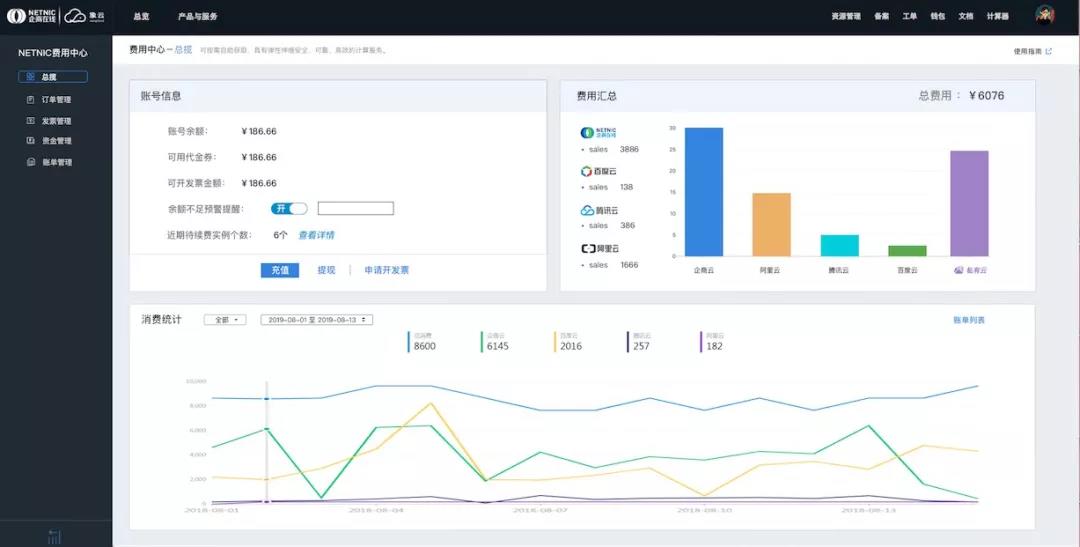Click the 腾讯云 logo in 费用汇总
Viewport: 1080px width, 547px height.
600,211
